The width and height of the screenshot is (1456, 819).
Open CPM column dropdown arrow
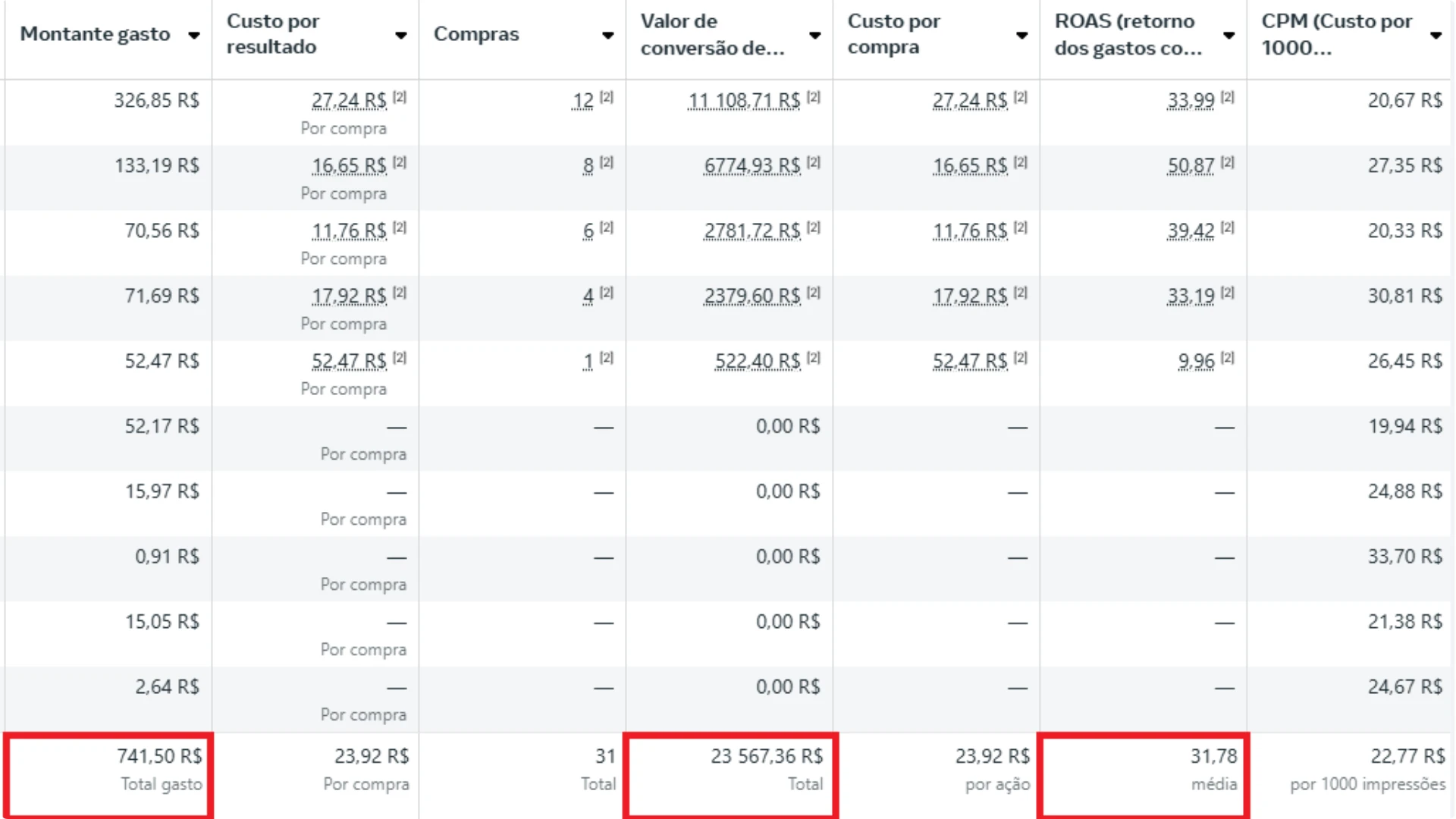point(1436,35)
